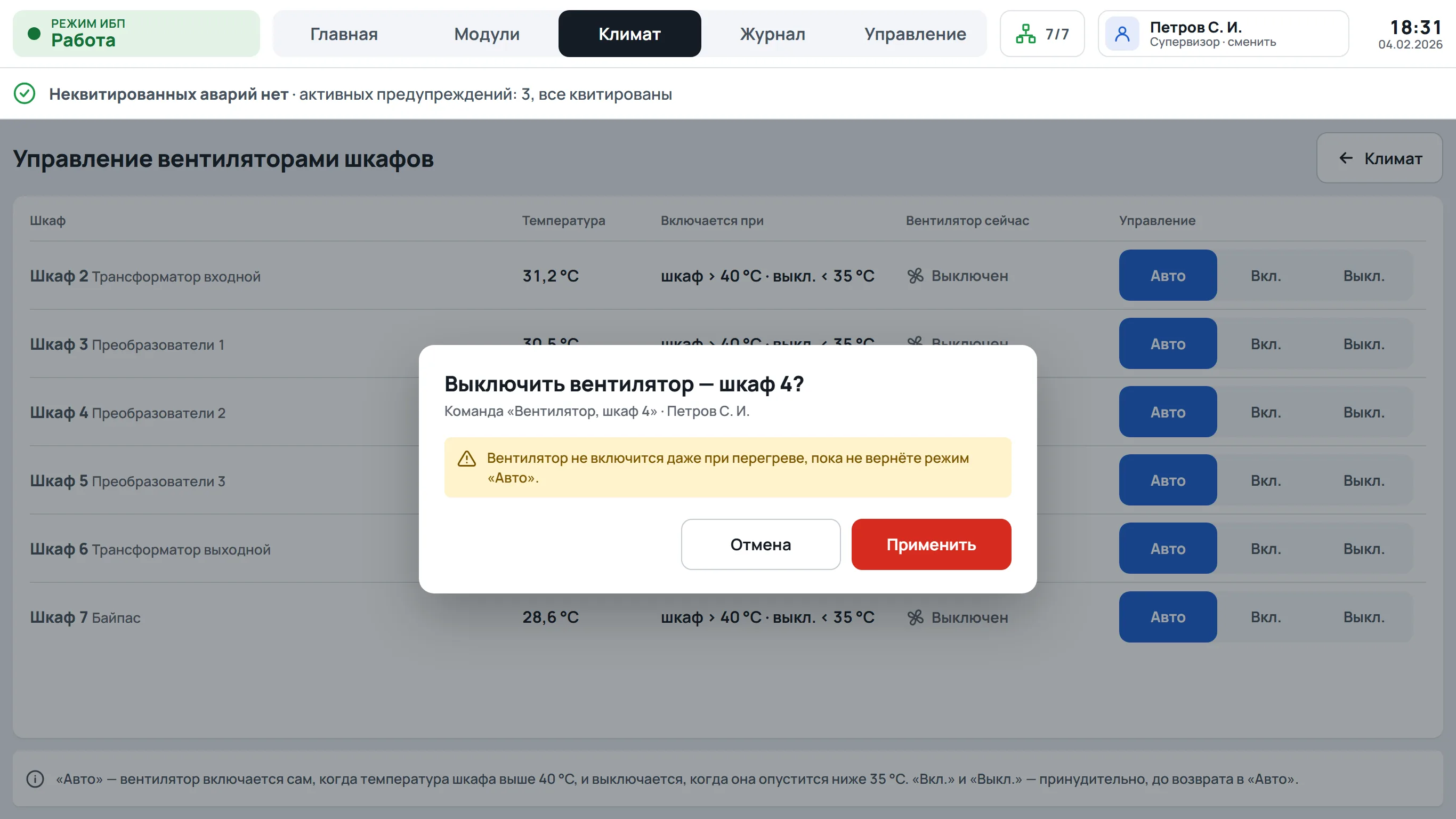Click the temperature value 31,2 °C
1456x819 pixels.
pyautogui.click(x=551, y=276)
